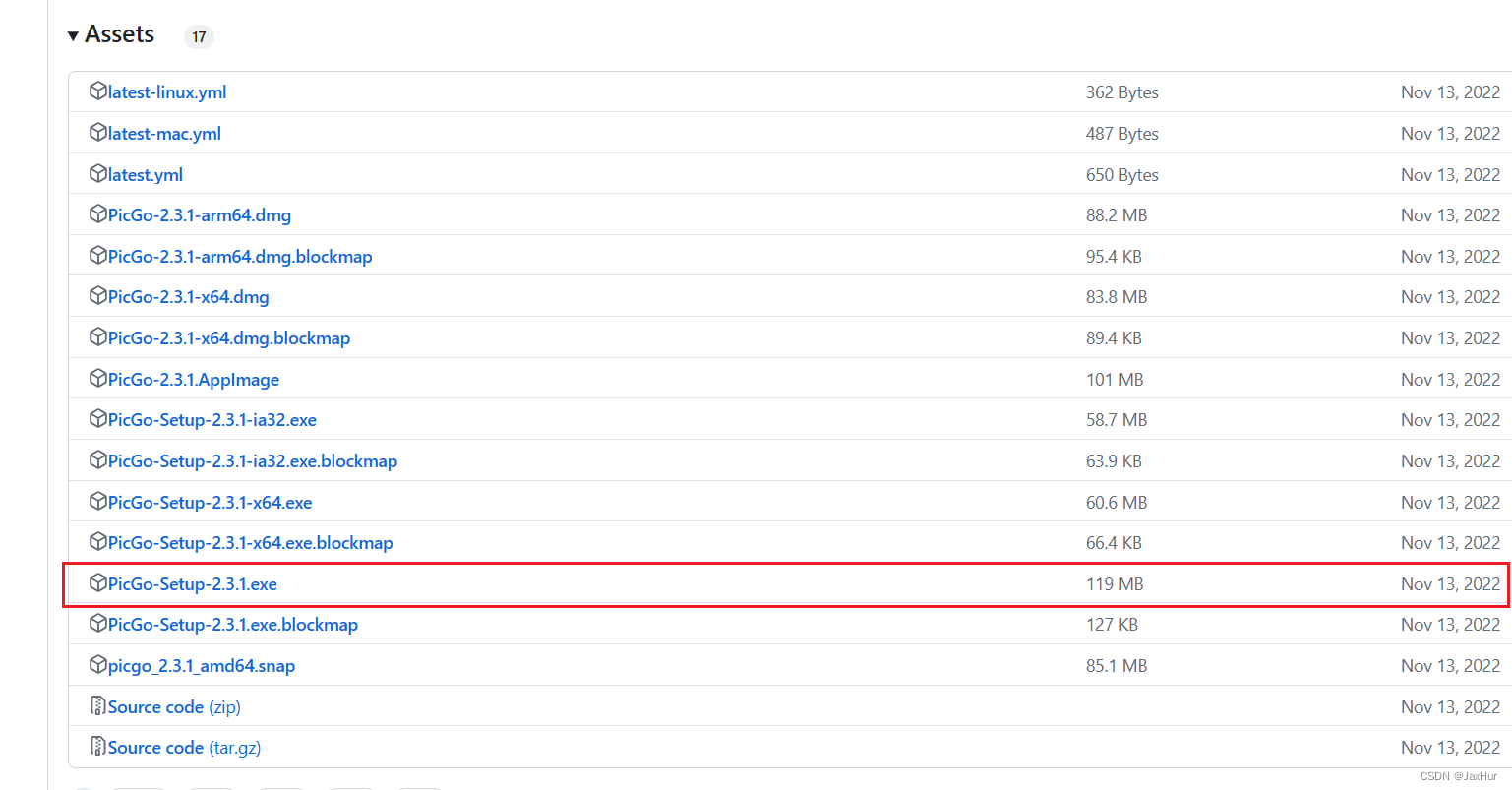Open PicGo-2.3.1-x64.dmg.blockmap link
This screenshot has width=1512, height=790.
229,338
